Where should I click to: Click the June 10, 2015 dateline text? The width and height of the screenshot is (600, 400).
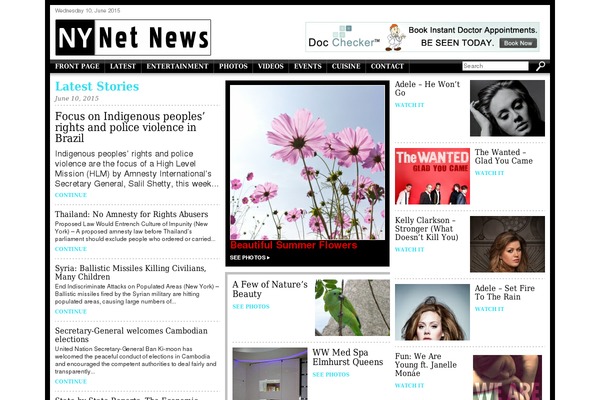pyautogui.click(x=77, y=98)
